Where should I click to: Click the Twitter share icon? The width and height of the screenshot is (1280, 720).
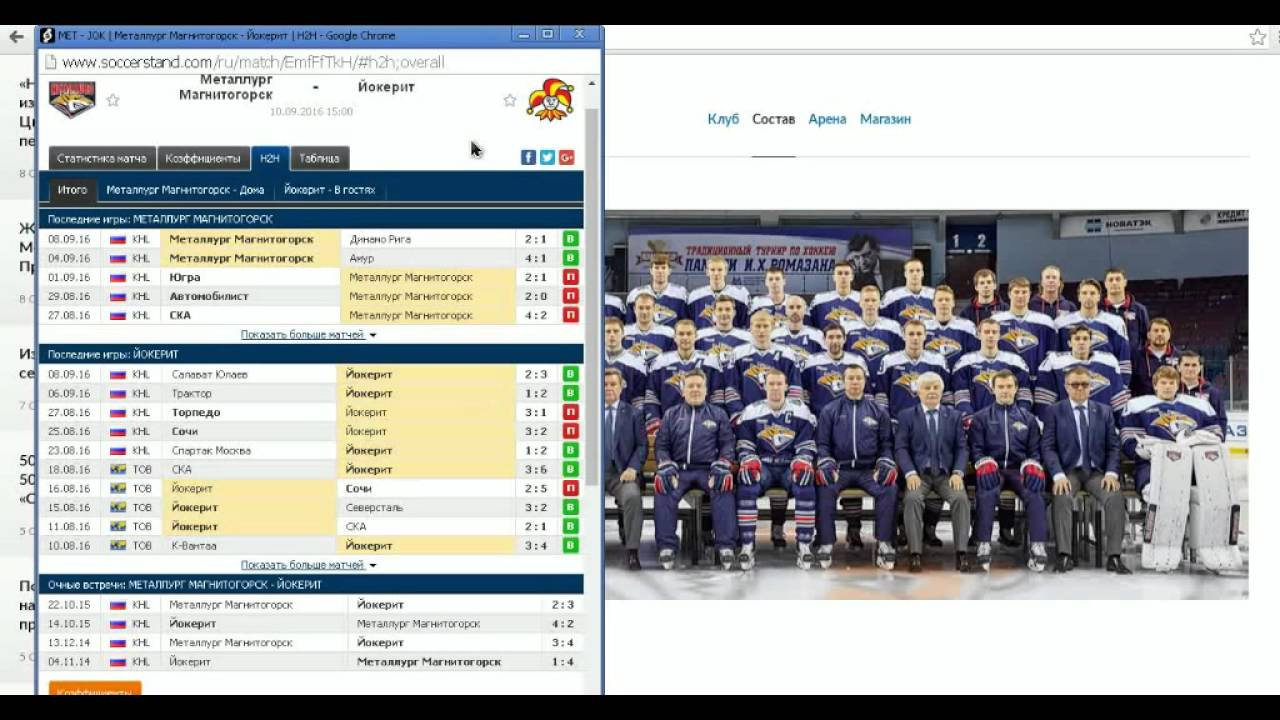[x=547, y=157]
